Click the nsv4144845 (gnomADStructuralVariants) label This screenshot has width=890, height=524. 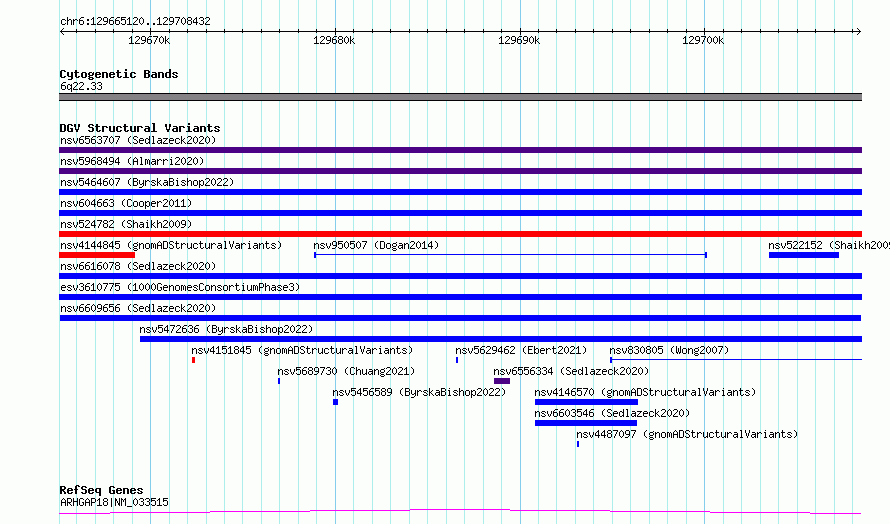point(171,245)
